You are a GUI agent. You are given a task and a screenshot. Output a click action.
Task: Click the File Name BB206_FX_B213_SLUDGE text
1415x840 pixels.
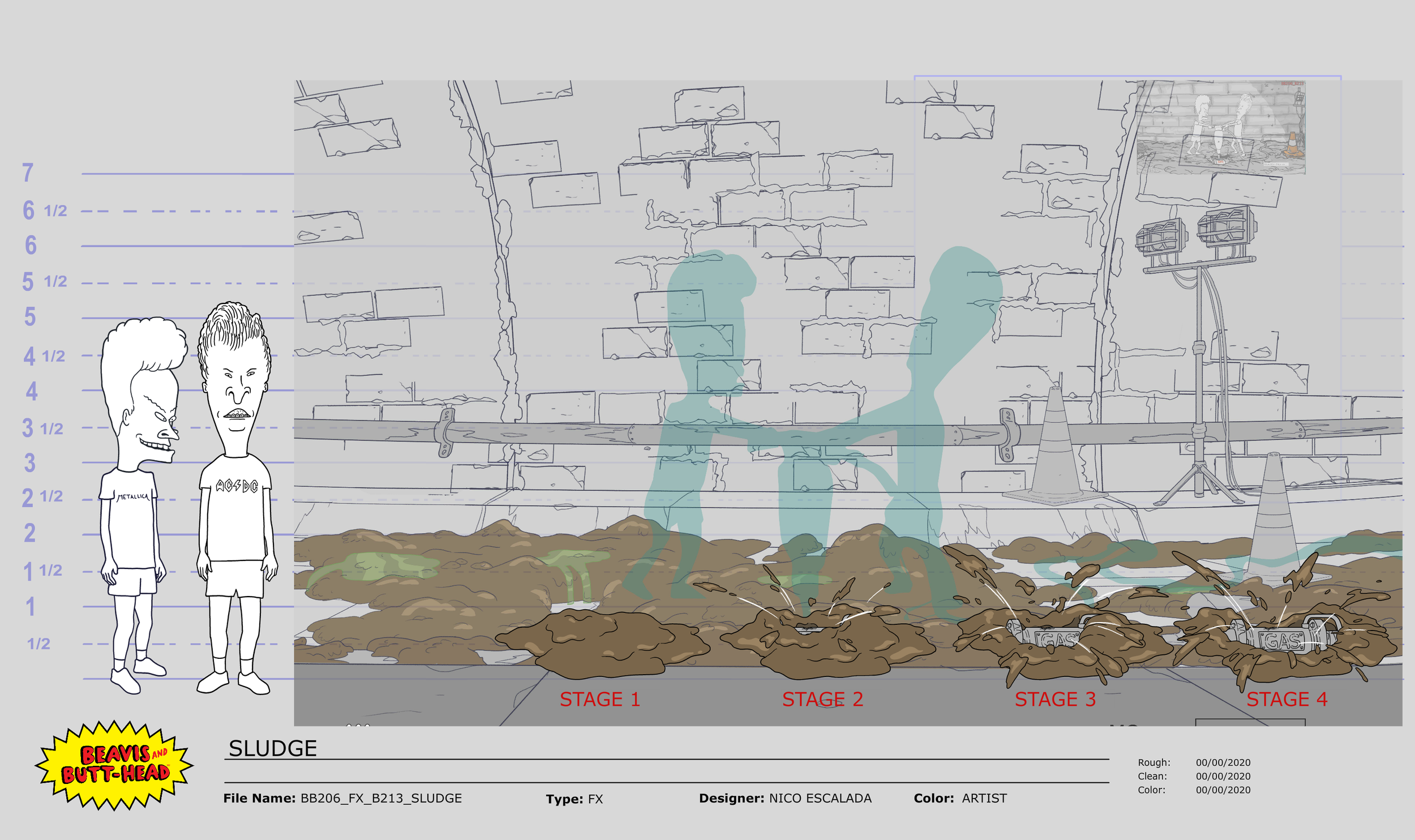click(381, 798)
